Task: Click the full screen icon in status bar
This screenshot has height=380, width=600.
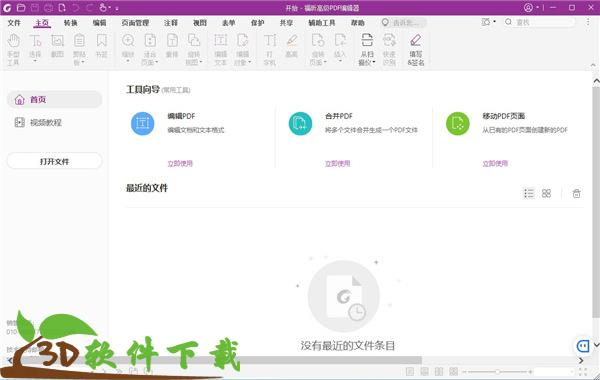Action: (x=583, y=372)
